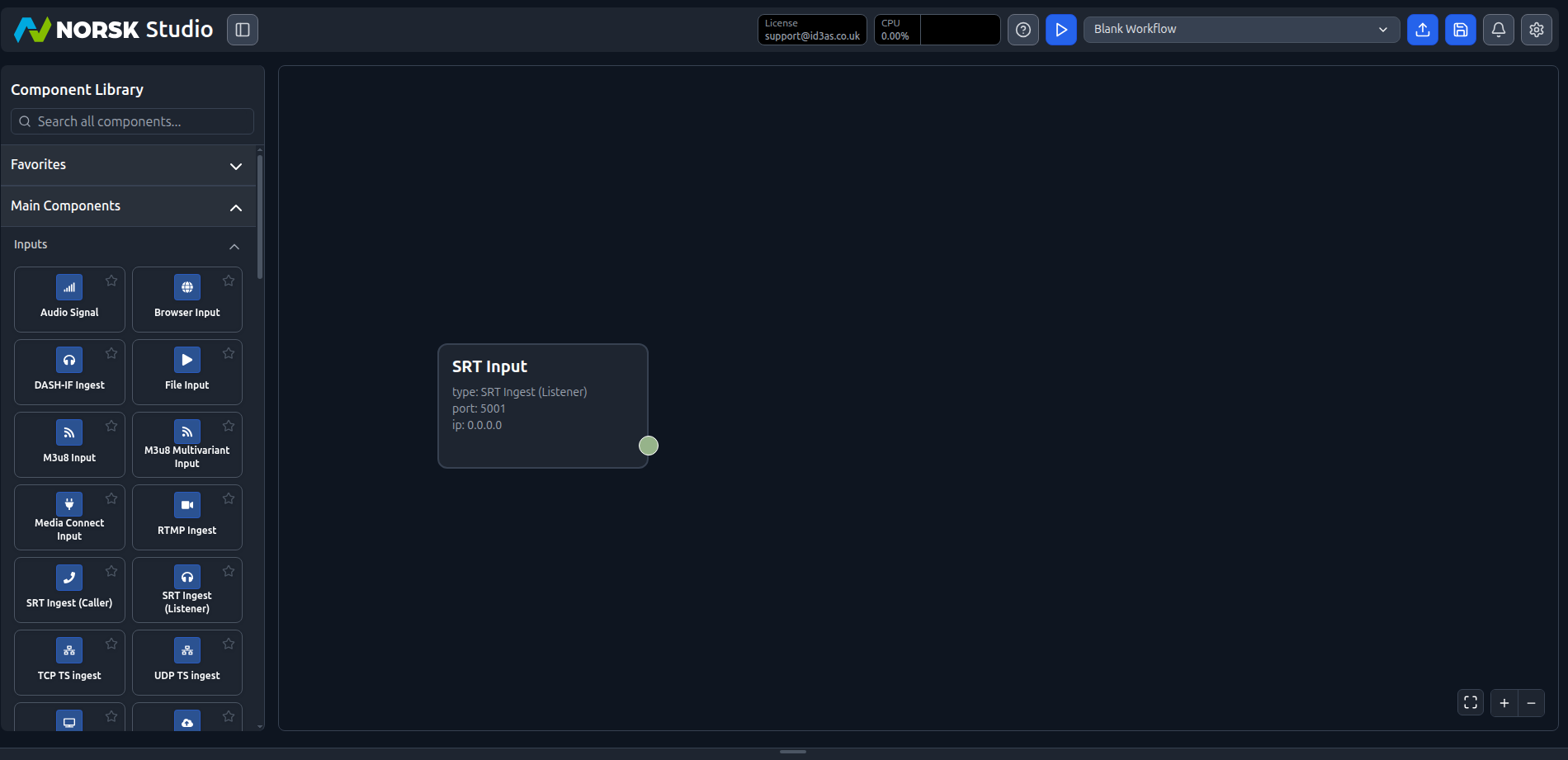This screenshot has width=1568, height=760.
Task: Open the help question mark icon
Action: point(1023,30)
